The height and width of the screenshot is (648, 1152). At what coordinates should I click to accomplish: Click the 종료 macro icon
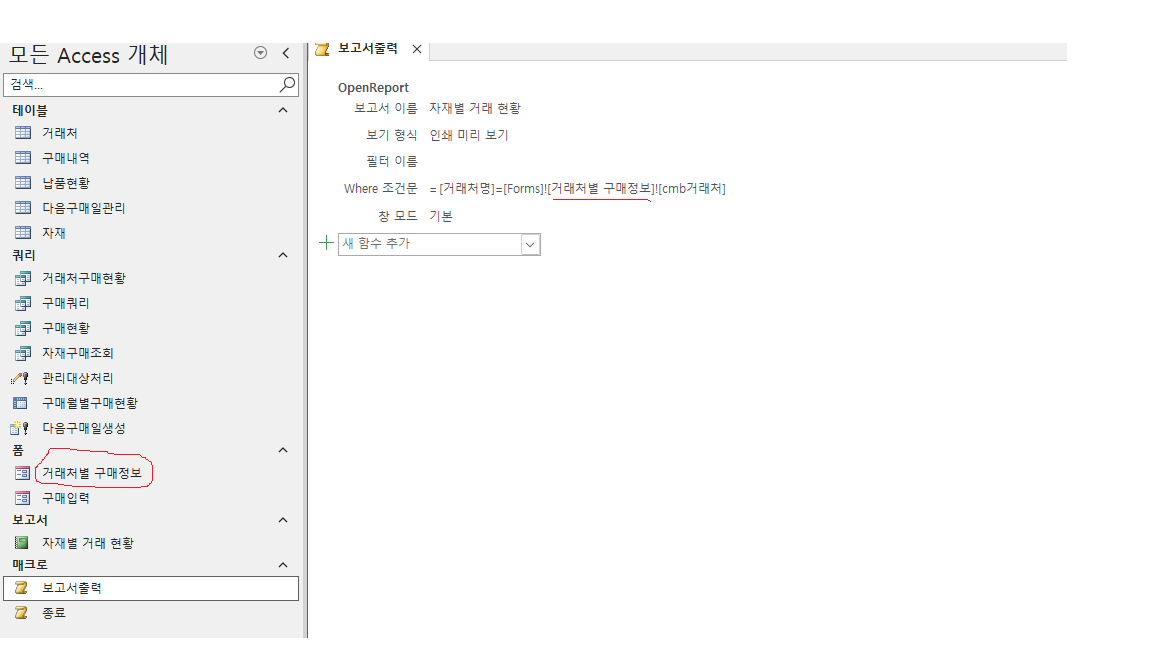[20, 613]
